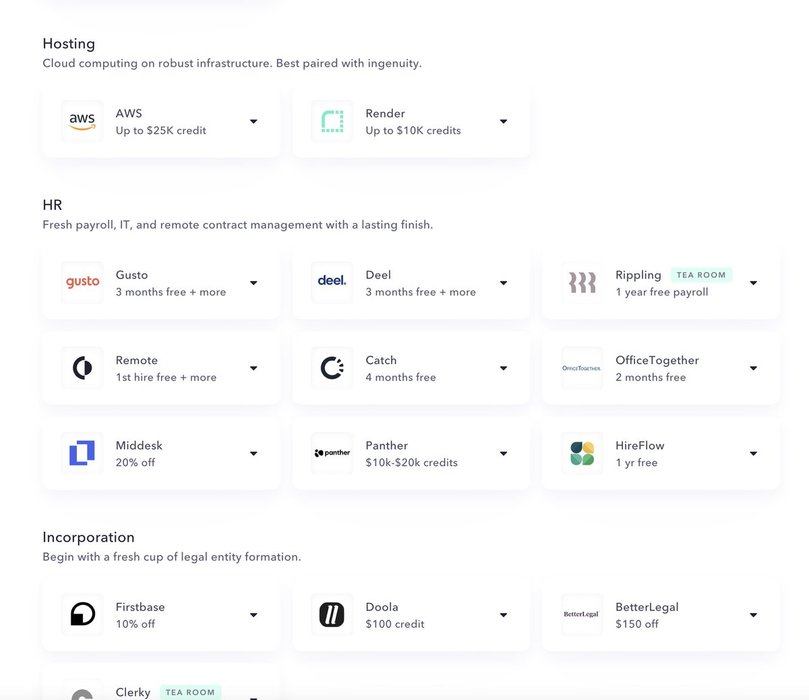Image resolution: width=809 pixels, height=700 pixels.
Task: Expand the BetterLegal dropdown arrow
Action: [x=753, y=615]
